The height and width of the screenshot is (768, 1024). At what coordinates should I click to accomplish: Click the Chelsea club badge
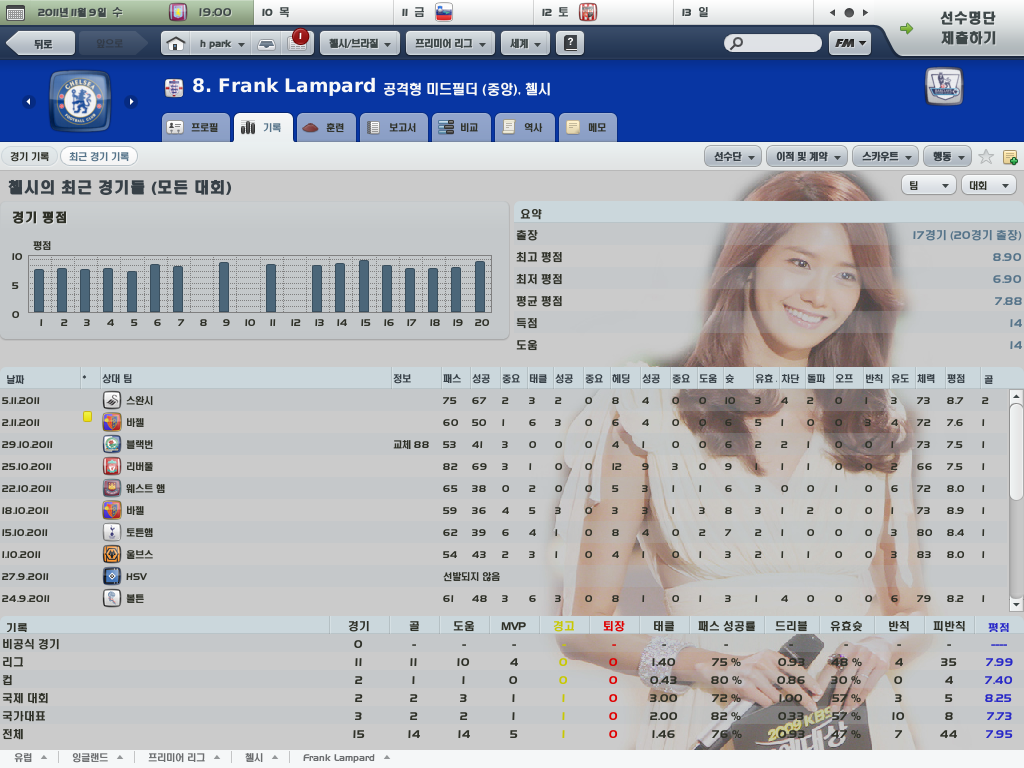80,101
